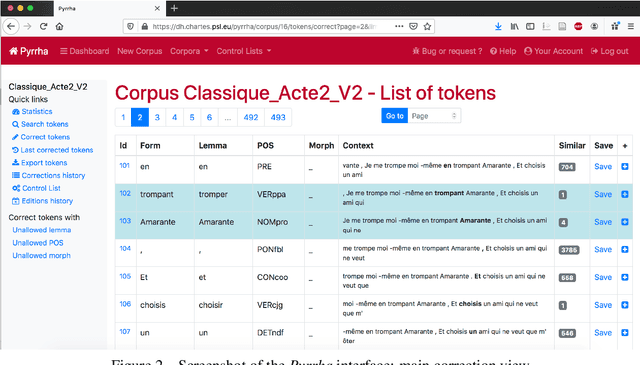Open Export tokens link
This screenshot has width=640, height=365.
40,162
